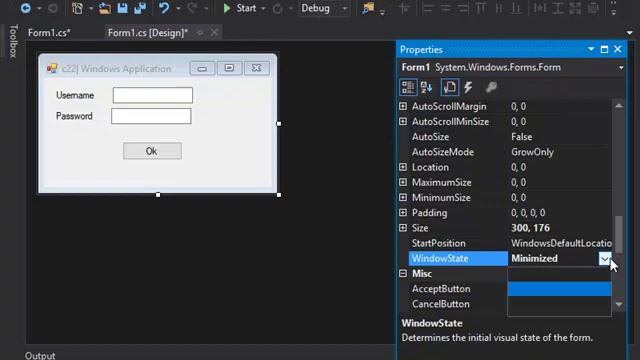This screenshot has width=640, height=360.
Task: Click the New Project toolbar icon
Action: point(77,8)
